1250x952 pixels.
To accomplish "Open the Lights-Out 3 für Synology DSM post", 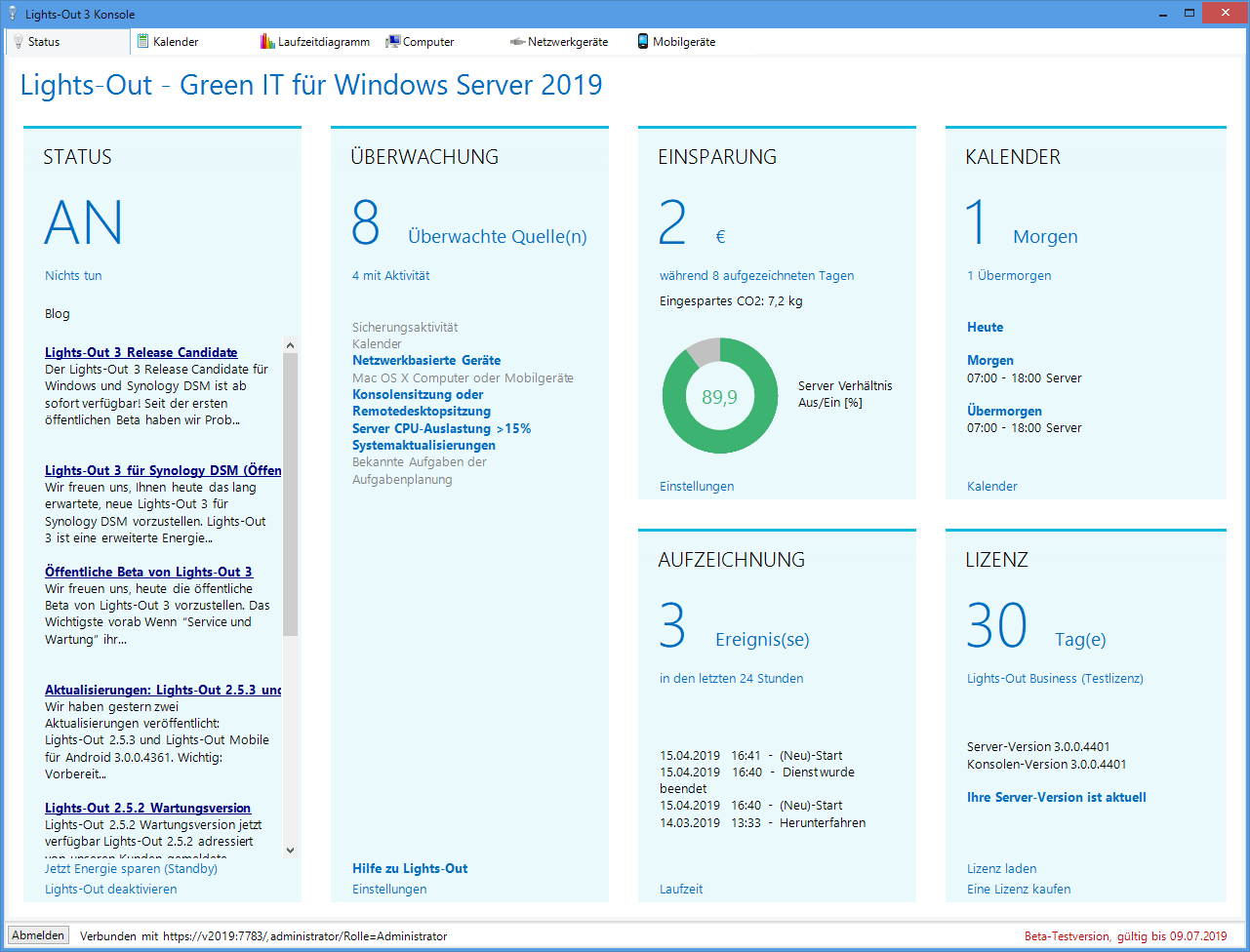I will (163, 470).
